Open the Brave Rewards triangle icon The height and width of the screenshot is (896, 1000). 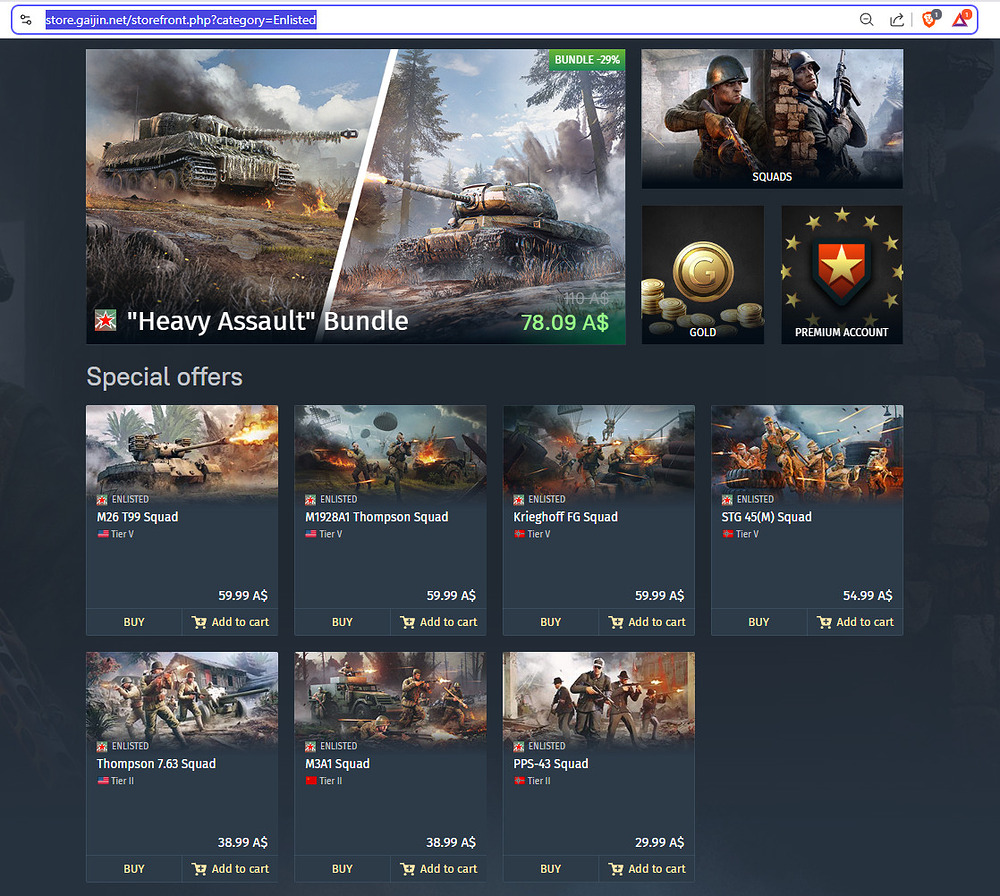[x=960, y=20]
